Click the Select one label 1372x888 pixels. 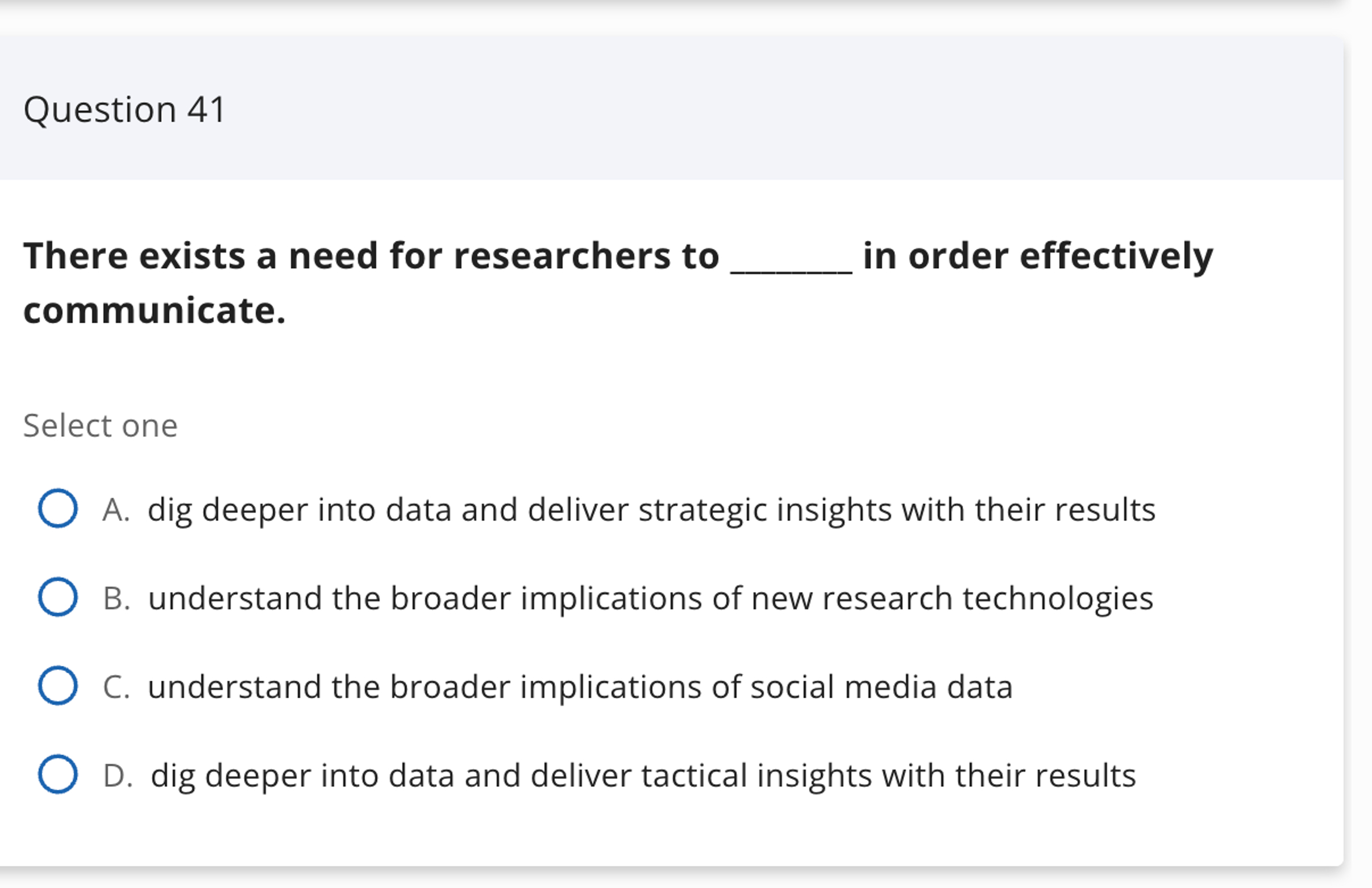coord(101,426)
